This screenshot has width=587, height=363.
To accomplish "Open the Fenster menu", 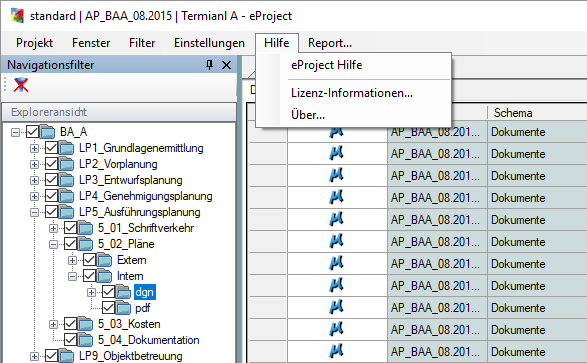I will (x=91, y=43).
